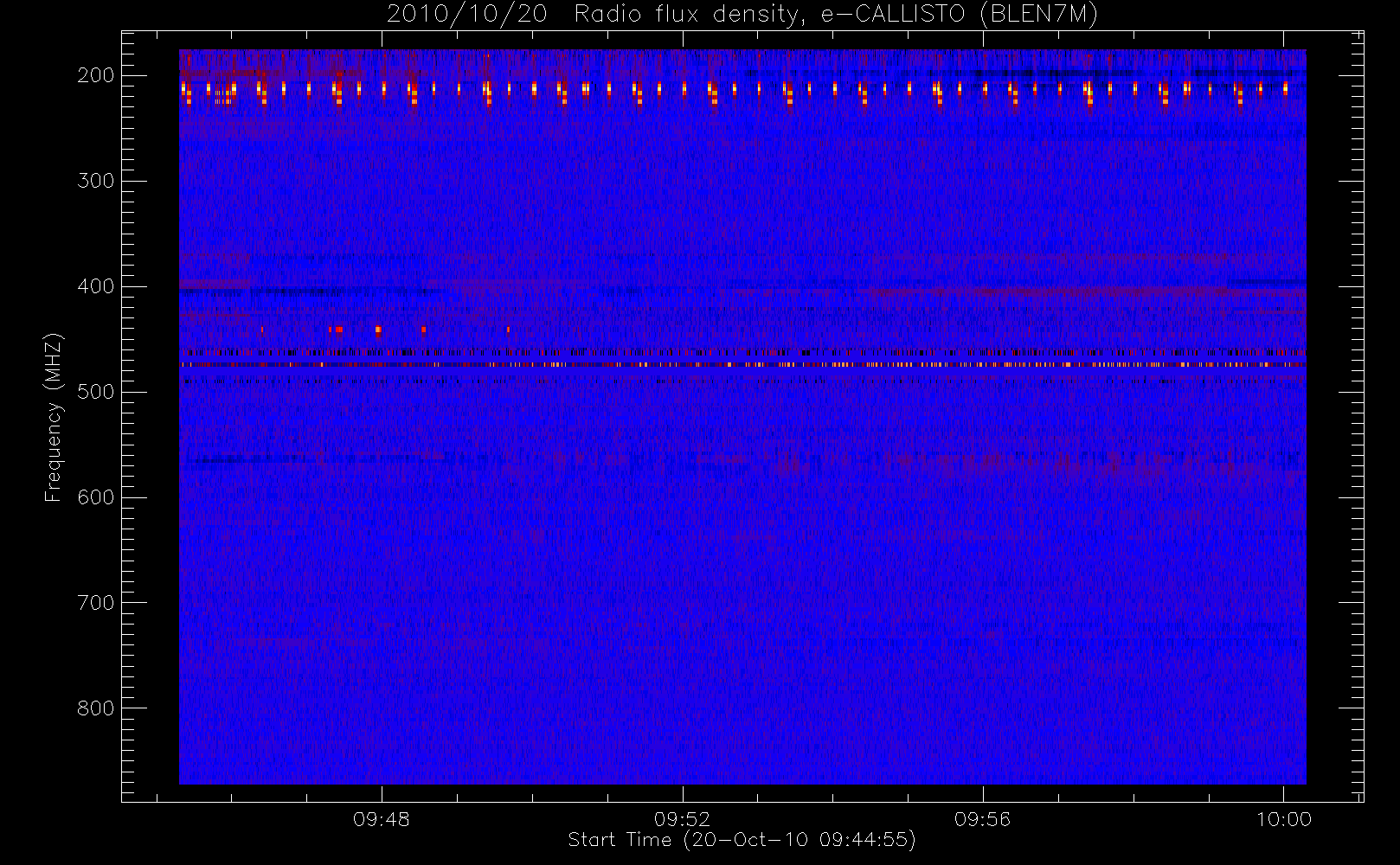Click the 600 frequency tick label
This screenshot has height=865, width=1400.
point(95,497)
